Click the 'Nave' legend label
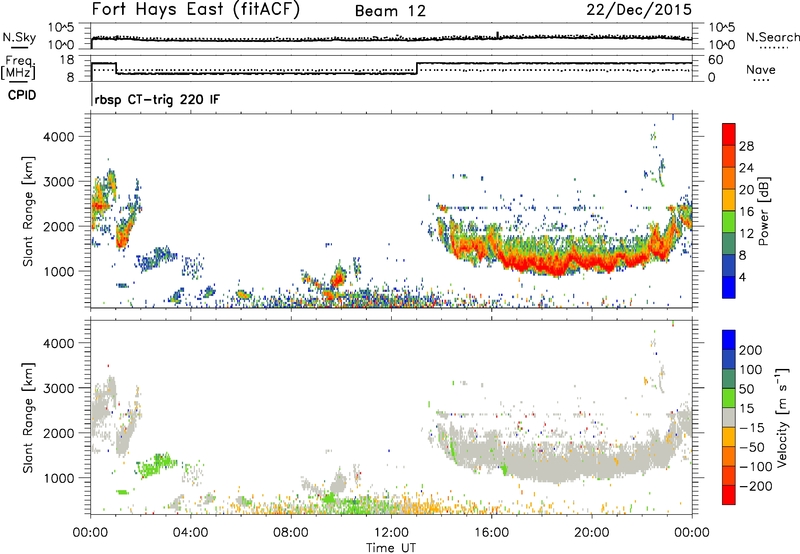The width and height of the screenshot is (800, 554). (x=761, y=69)
